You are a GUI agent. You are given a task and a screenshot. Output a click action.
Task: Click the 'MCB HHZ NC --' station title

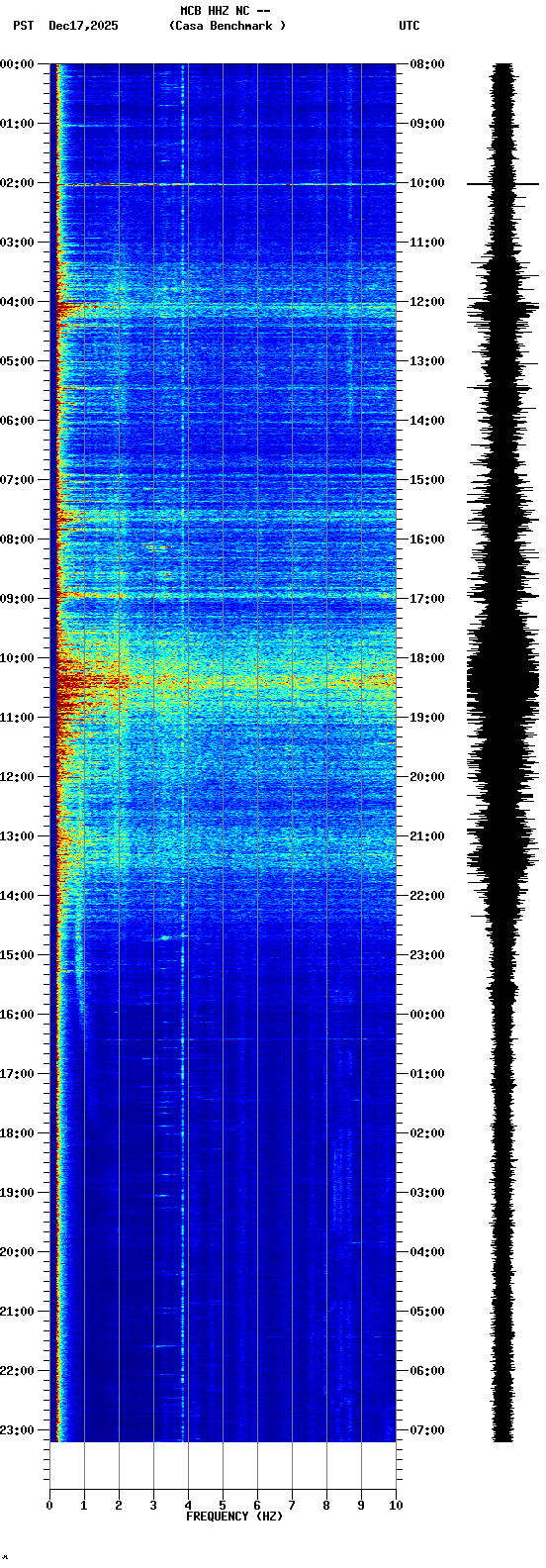coord(226,11)
